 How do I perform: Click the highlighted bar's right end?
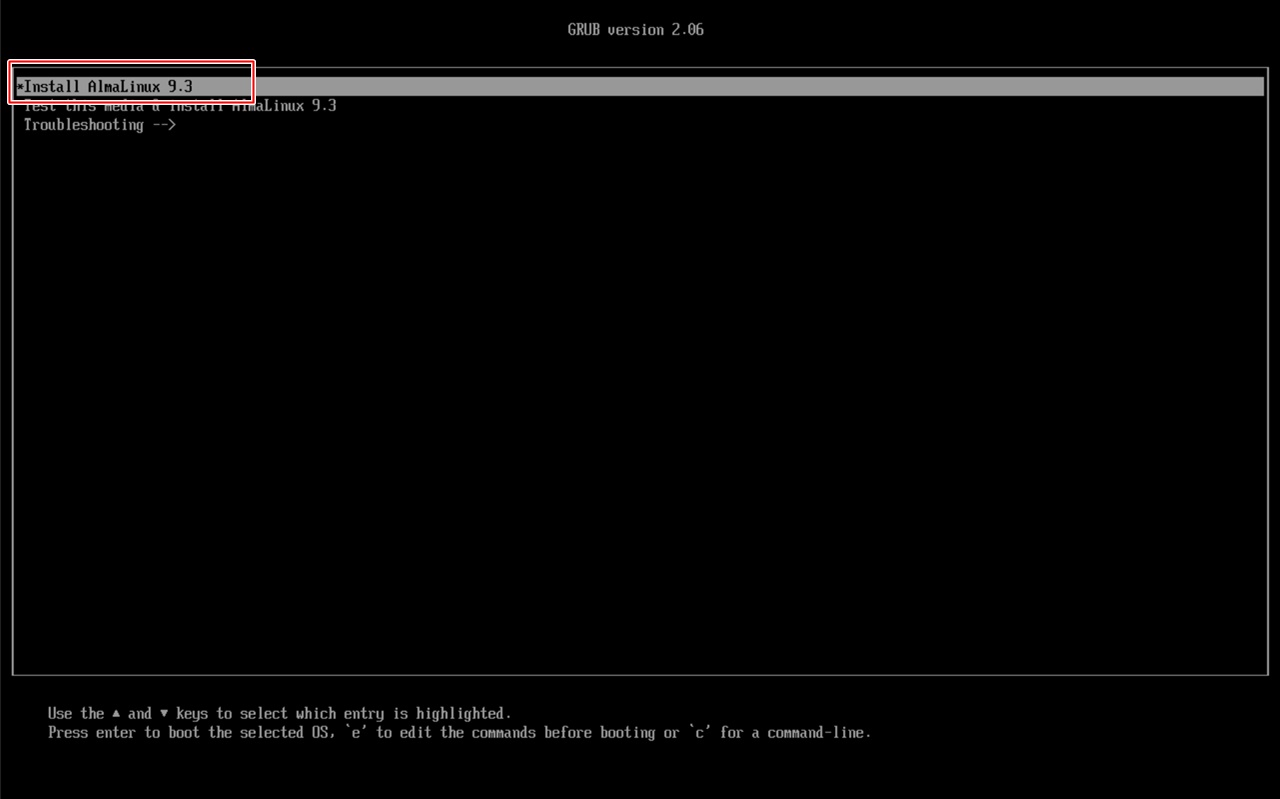[x=1255, y=87]
